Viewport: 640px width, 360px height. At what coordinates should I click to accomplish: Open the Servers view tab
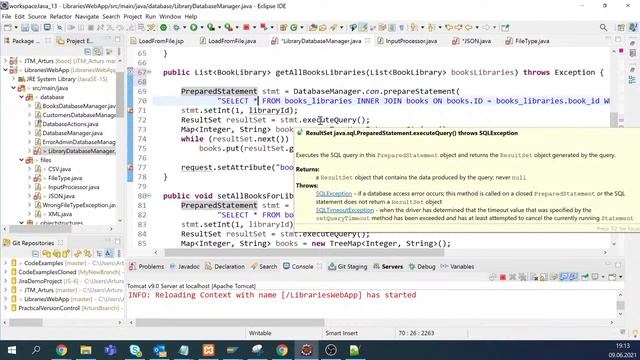click(388, 266)
